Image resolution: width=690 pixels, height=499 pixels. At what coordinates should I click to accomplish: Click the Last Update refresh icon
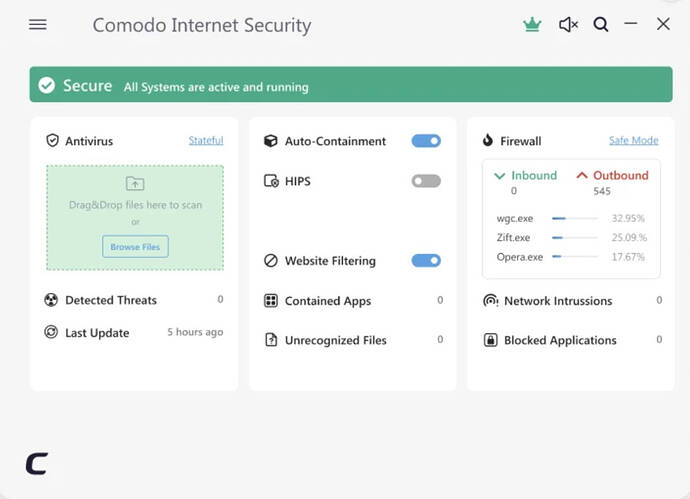click(x=52, y=332)
